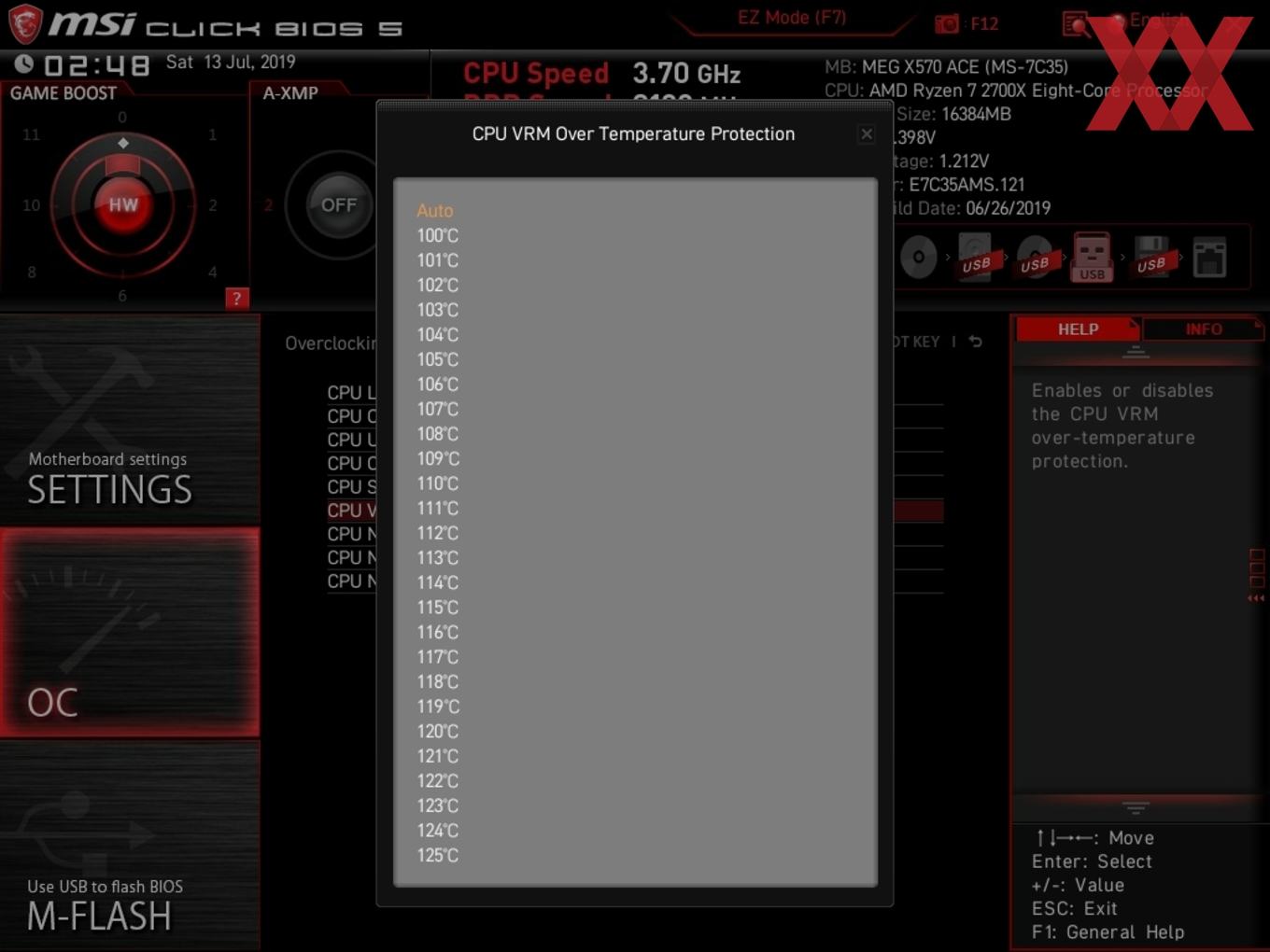Select the 123°C value
Screen dimensions: 1270x952
coord(438,805)
